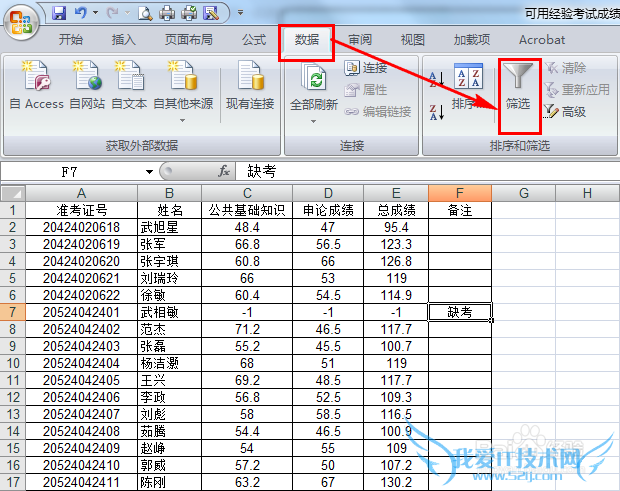The width and height of the screenshot is (620, 491).
Task: Click cell with name 武旭星
Action: pos(170,227)
